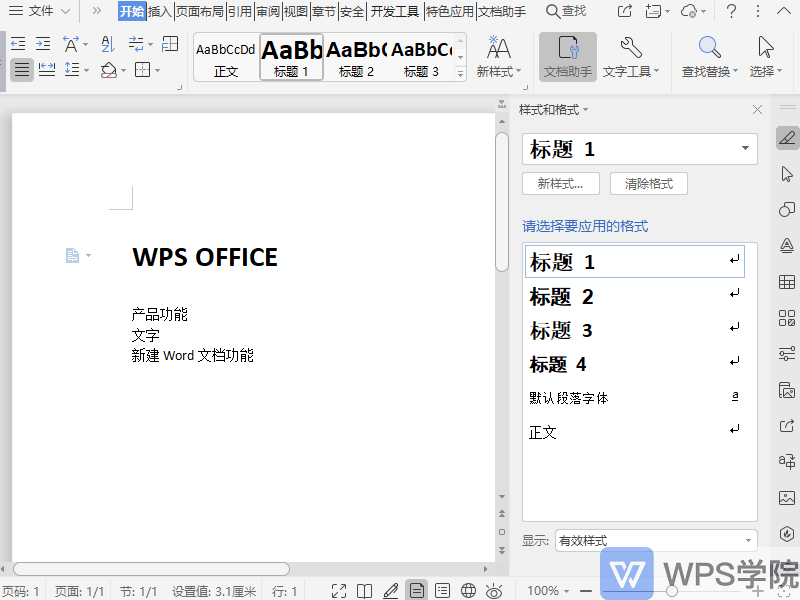Expand hidden quick-access tools with » arrow
Image resolution: width=800 pixels, height=600 pixels.
click(96, 11)
